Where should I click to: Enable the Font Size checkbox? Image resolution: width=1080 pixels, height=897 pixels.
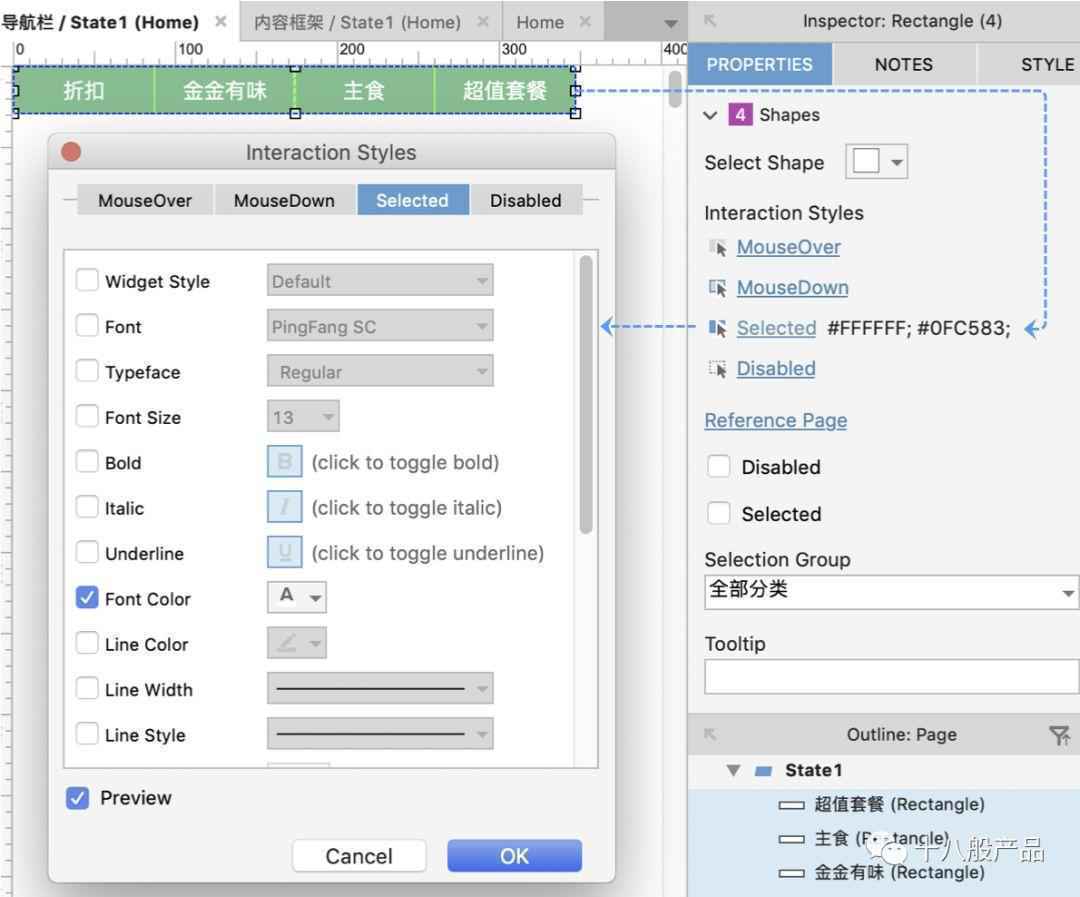87,417
